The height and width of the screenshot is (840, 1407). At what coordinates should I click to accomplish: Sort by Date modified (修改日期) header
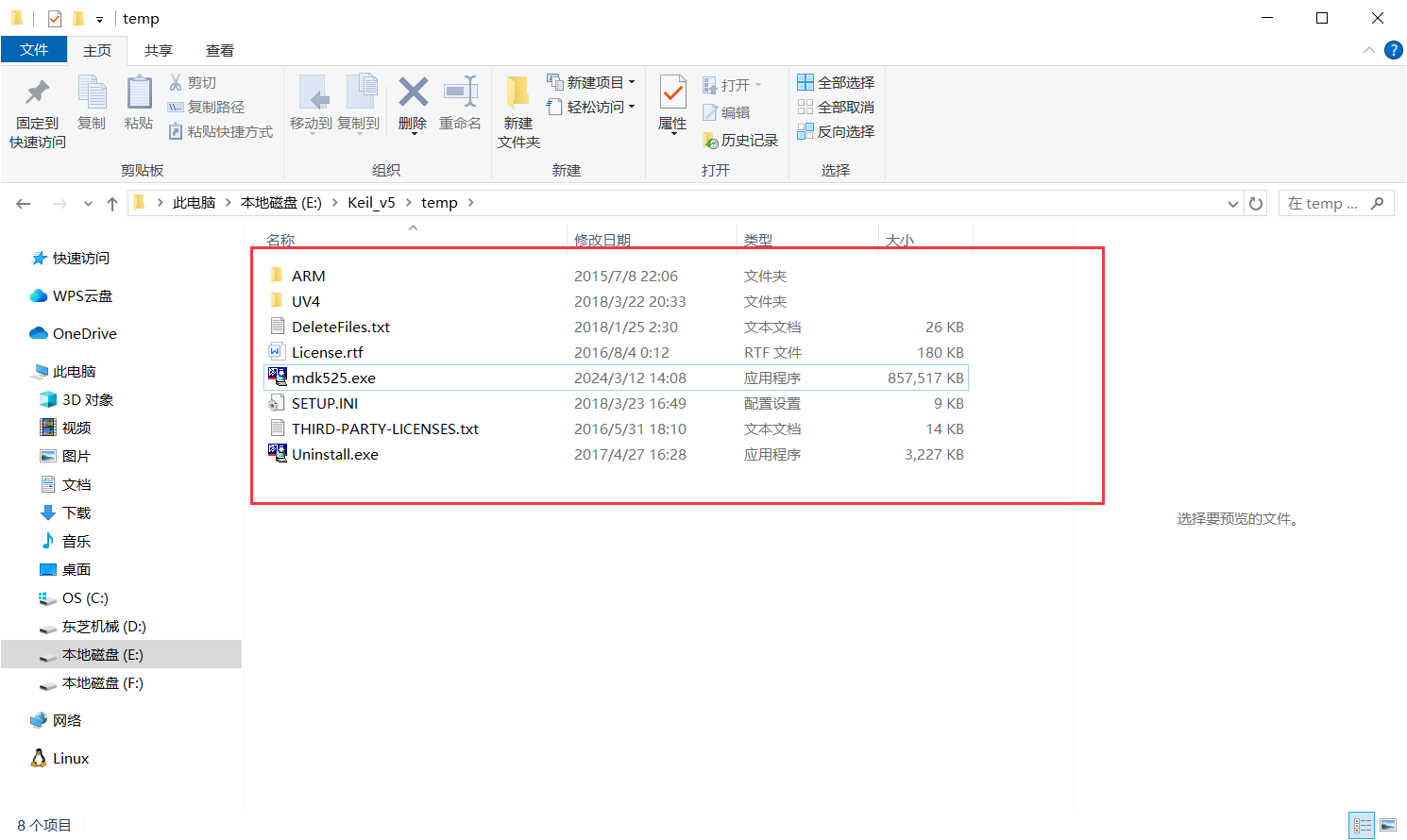click(602, 240)
